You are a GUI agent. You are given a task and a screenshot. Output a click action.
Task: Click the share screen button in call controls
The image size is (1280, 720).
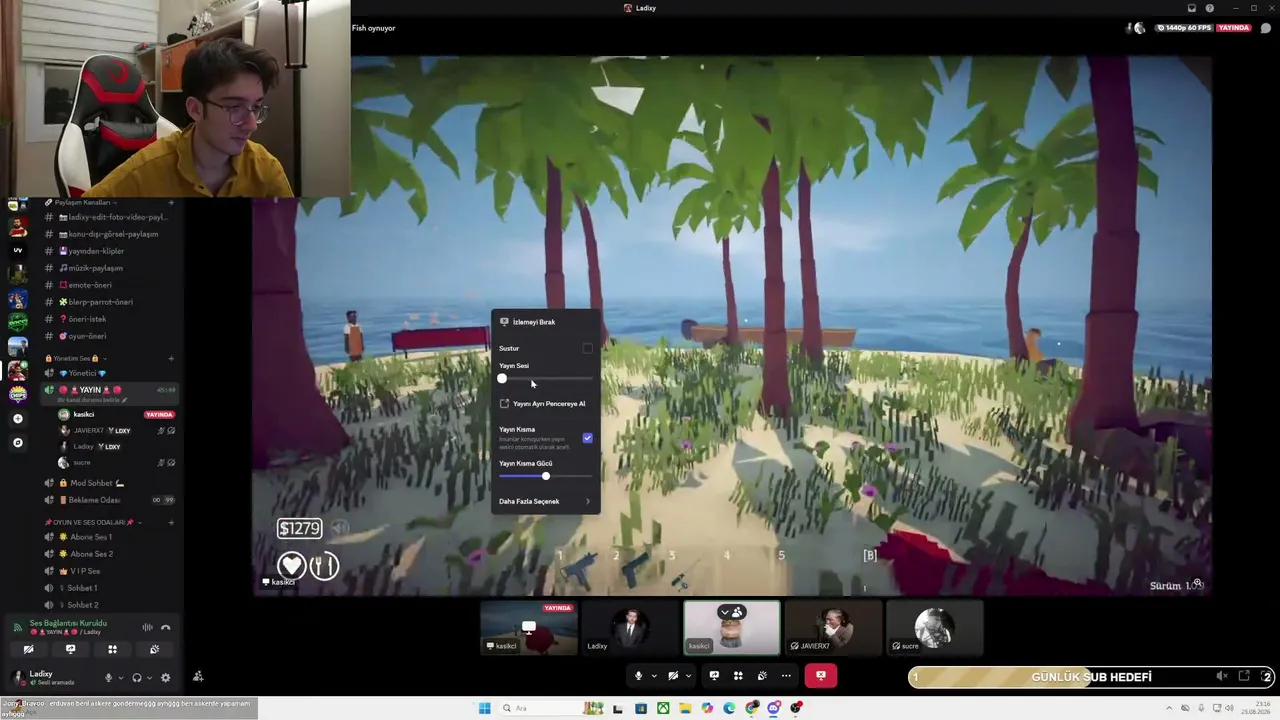click(714, 676)
